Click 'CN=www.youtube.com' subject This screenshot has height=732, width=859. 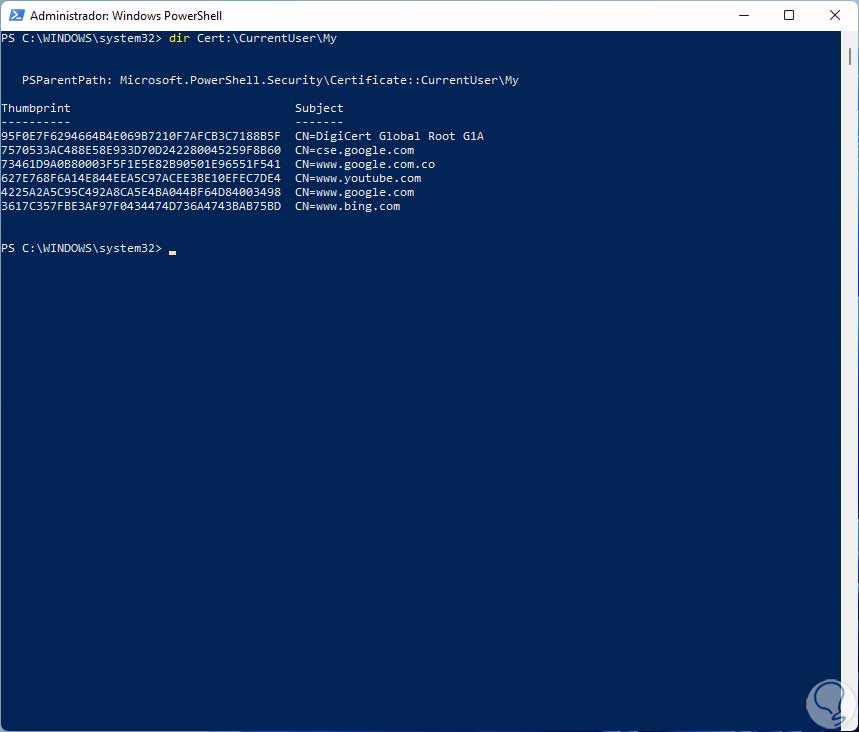(358, 178)
